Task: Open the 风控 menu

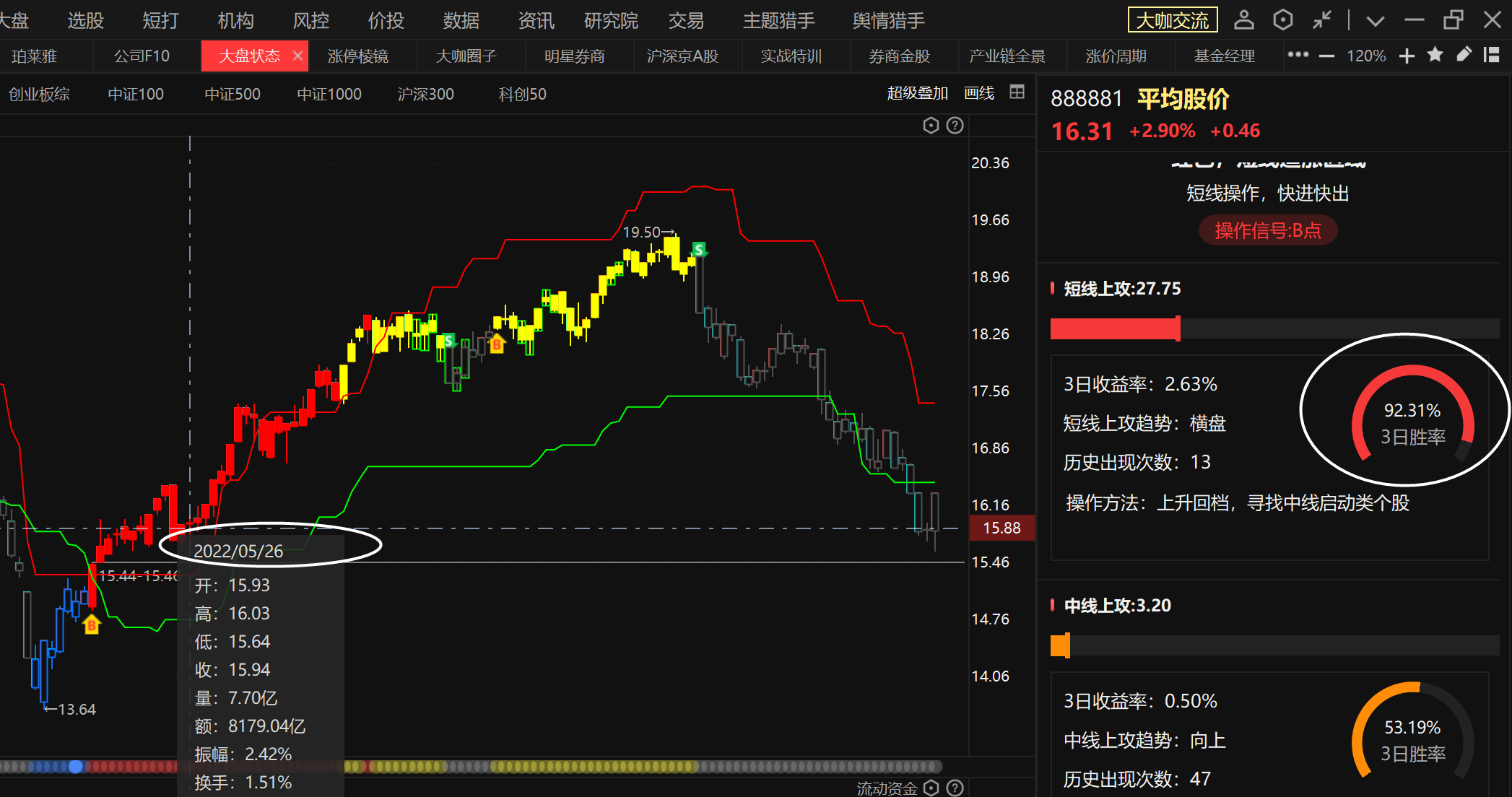Action: click(310, 20)
